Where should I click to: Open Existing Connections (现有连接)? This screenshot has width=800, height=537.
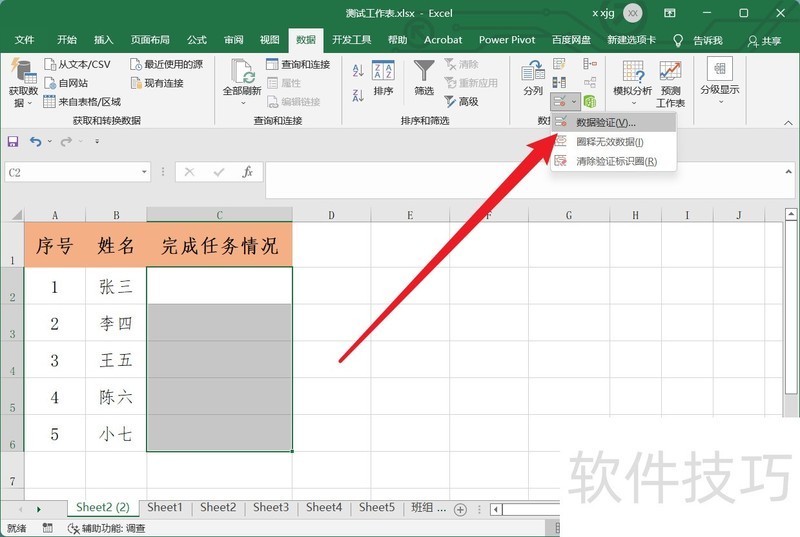pyautogui.click(x=157, y=83)
